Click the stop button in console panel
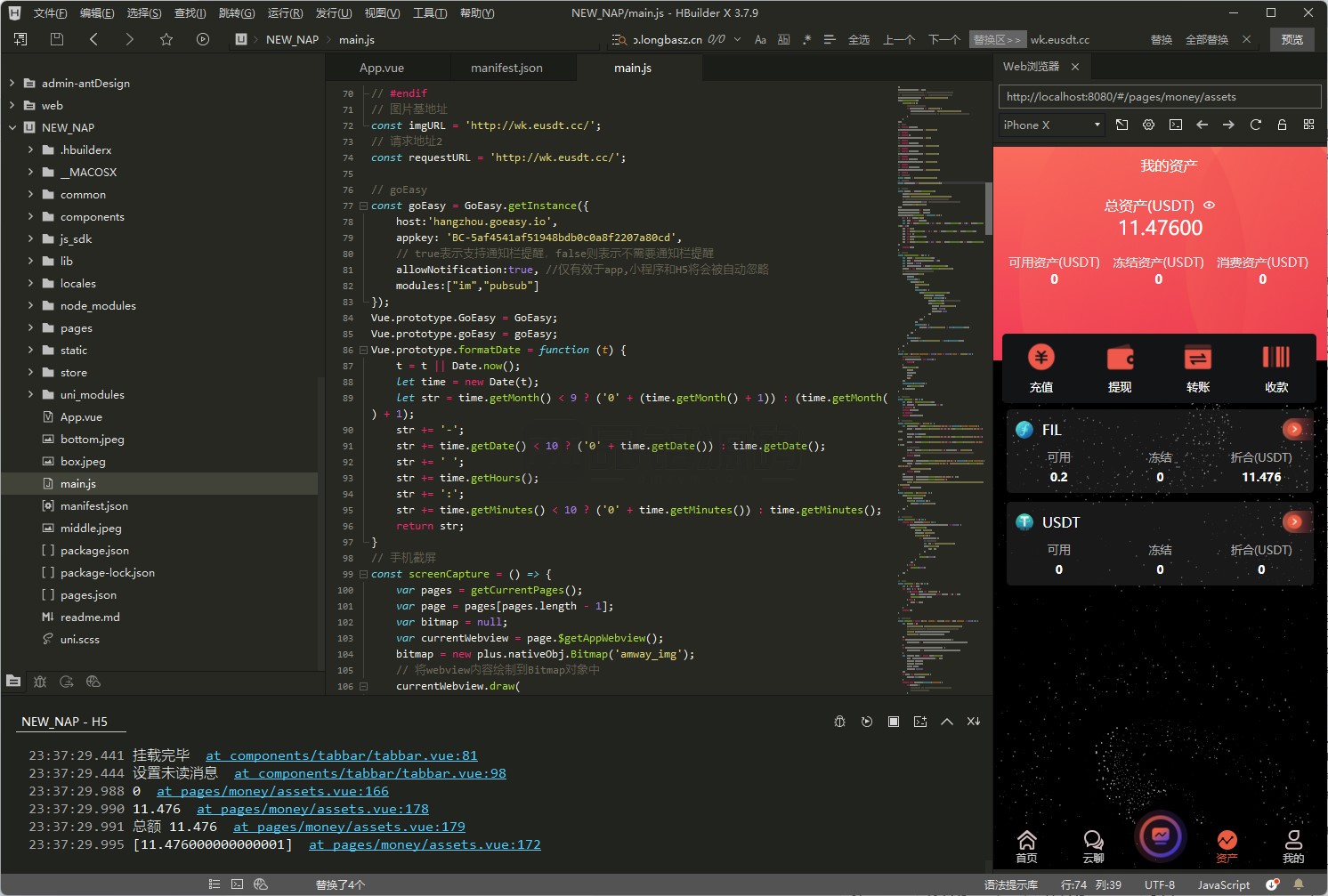The width and height of the screenshot is (1328, 896). coord(893,722)
